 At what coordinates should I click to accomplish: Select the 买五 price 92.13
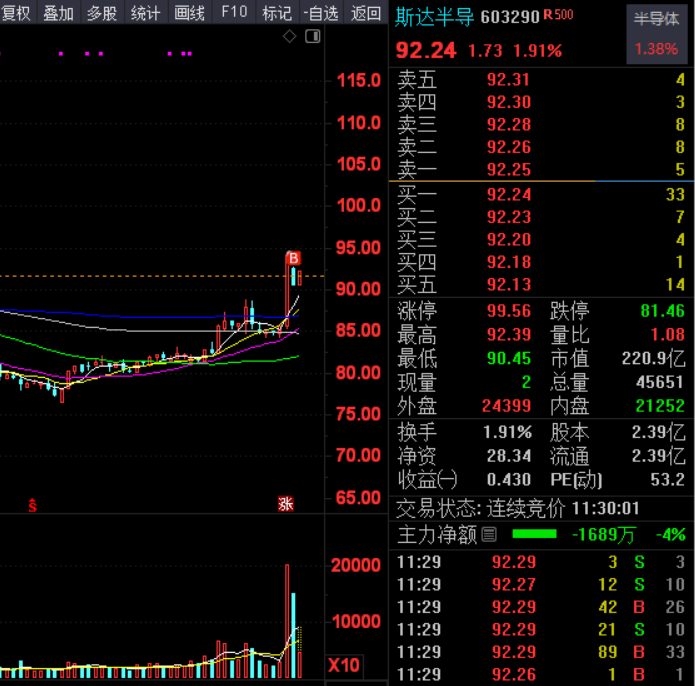point(508,285)
